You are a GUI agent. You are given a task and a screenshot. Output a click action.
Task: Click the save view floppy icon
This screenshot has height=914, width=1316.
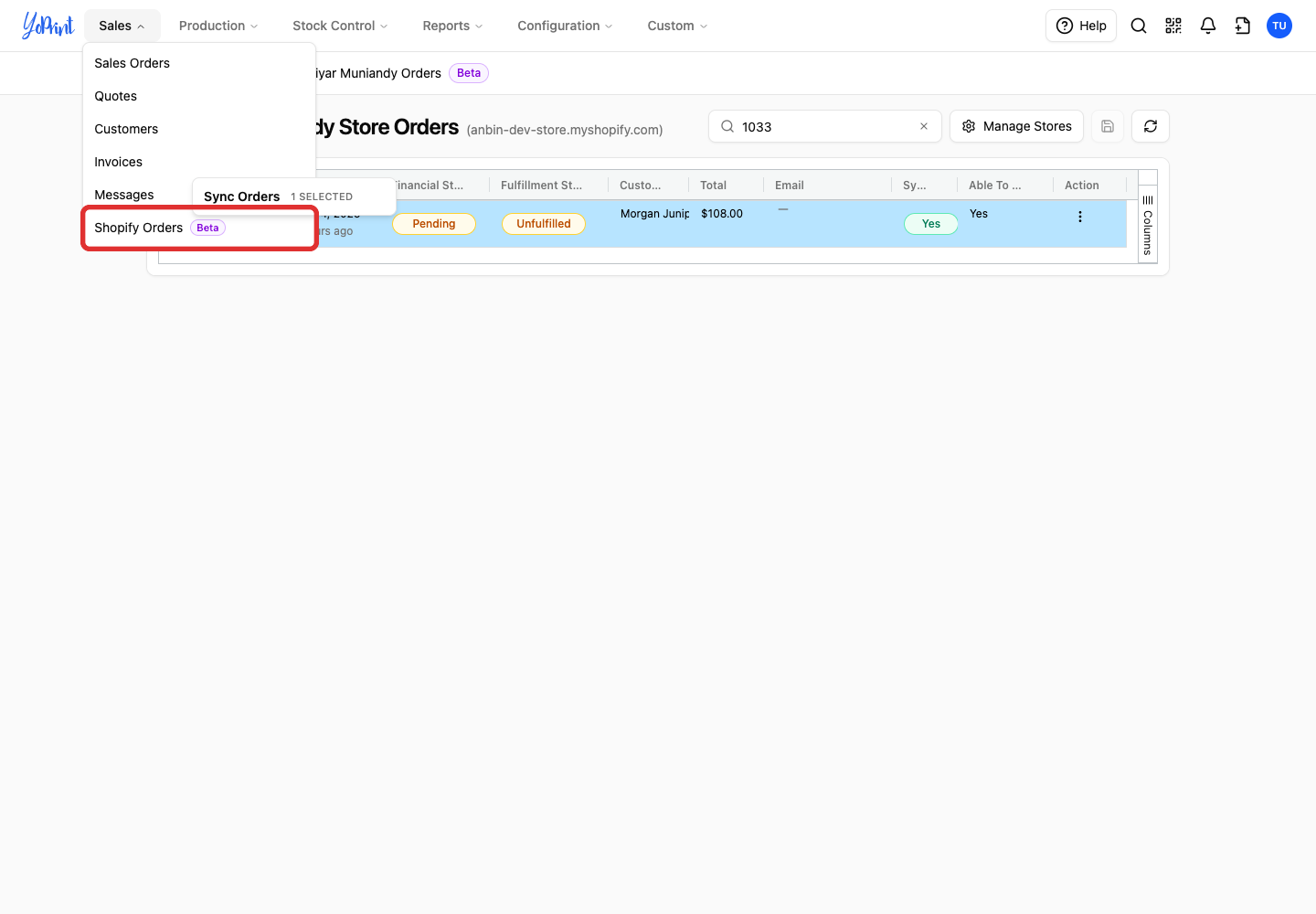(x=1108, y=126)
